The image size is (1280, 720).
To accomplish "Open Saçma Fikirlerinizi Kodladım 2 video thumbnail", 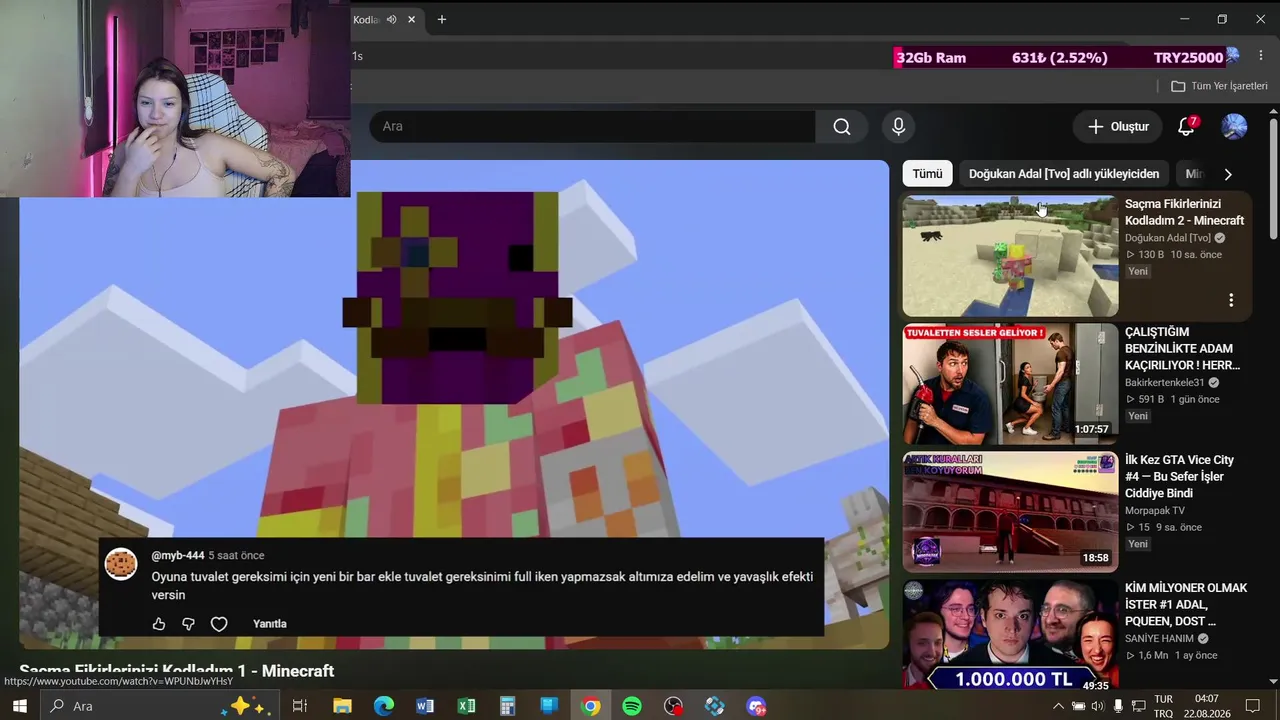I will pos(1010,256).
